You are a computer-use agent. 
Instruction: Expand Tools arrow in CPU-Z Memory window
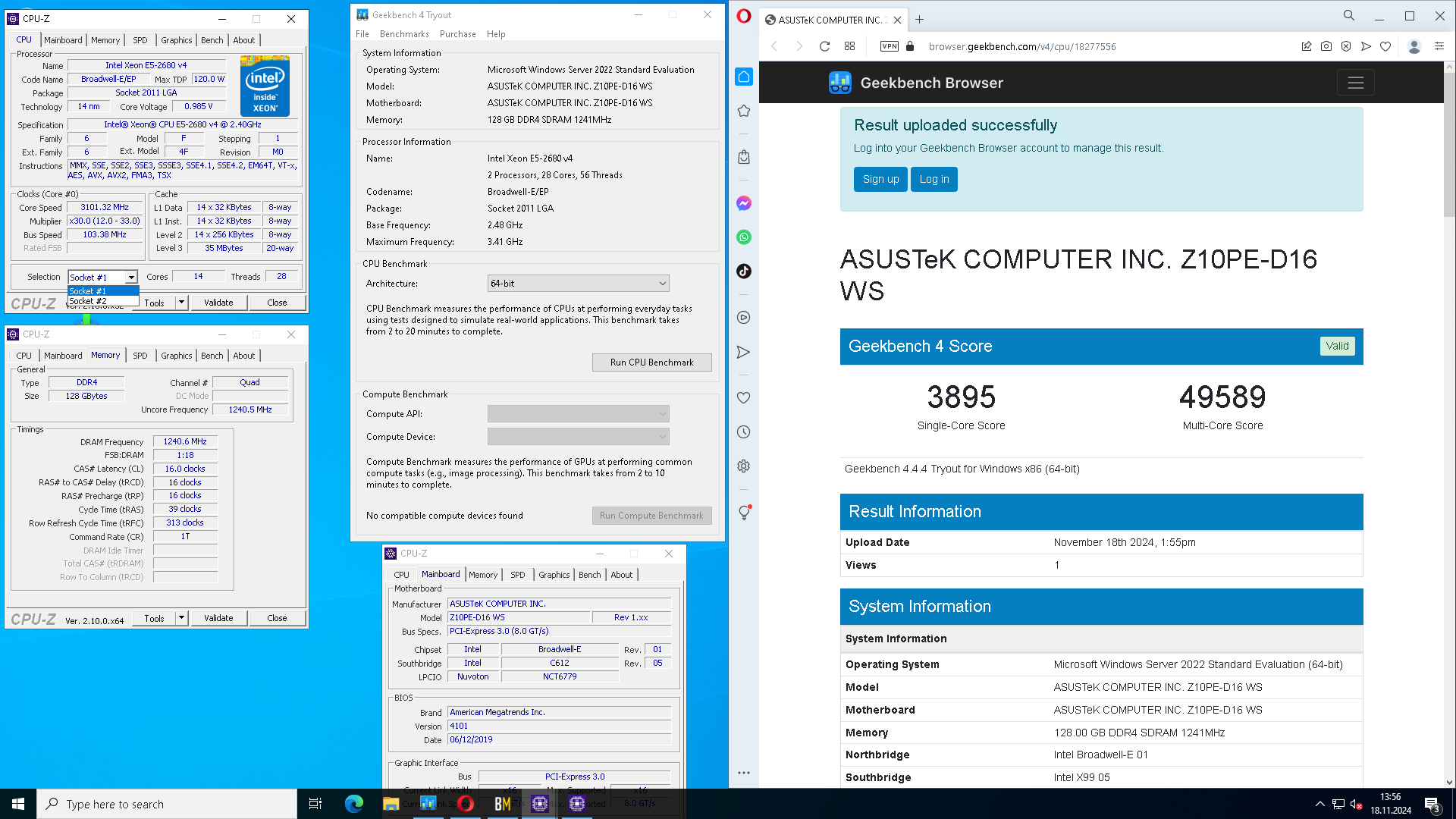pos(181,618)
